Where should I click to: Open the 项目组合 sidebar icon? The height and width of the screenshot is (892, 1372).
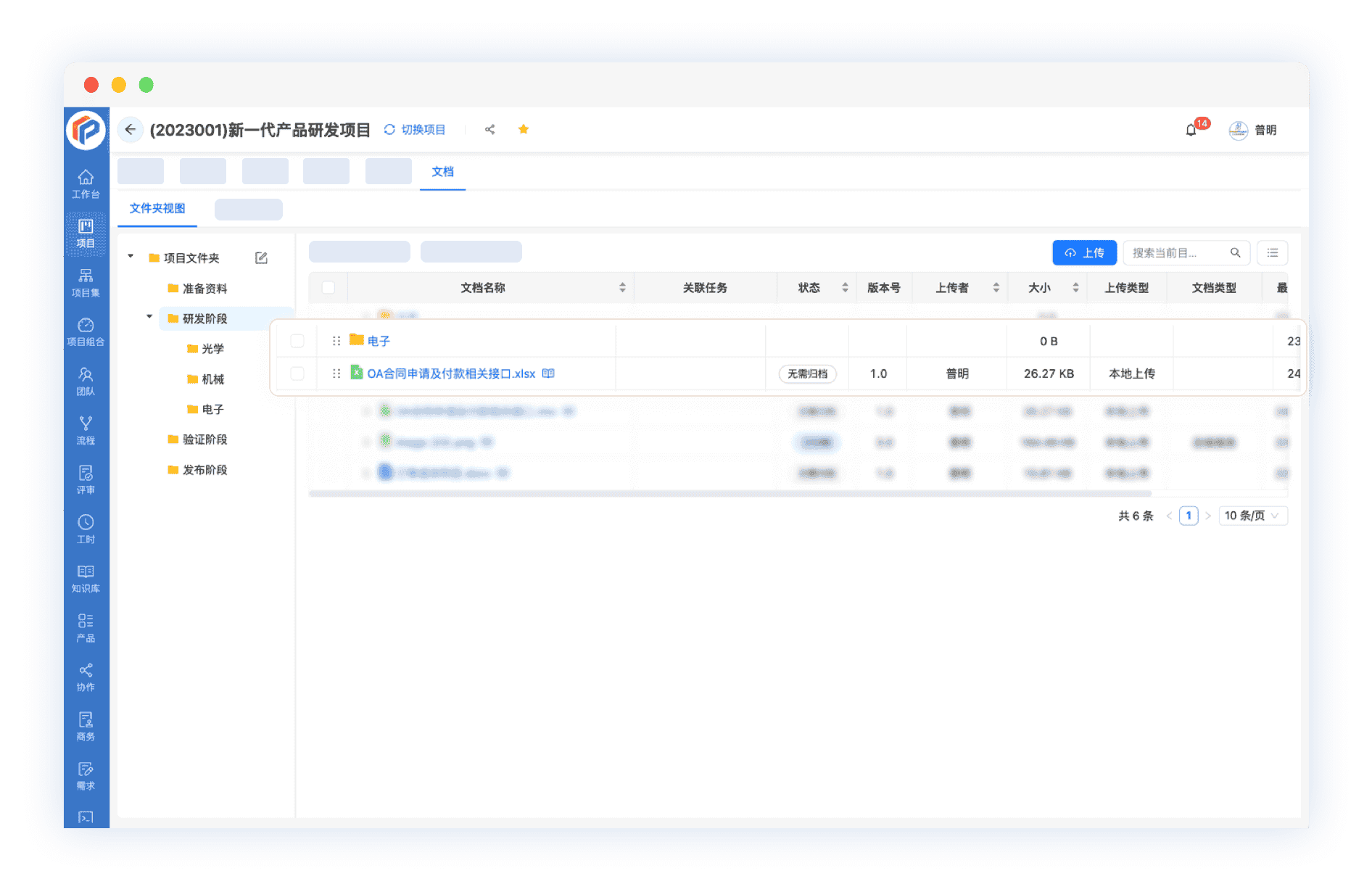pyautogui.click(x=86, y=332)
